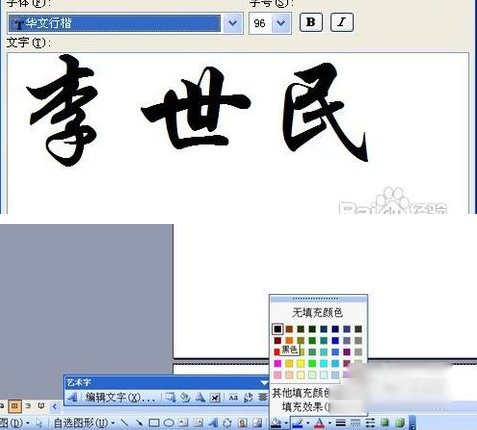Pick the bright green swatch

(312, 363)
